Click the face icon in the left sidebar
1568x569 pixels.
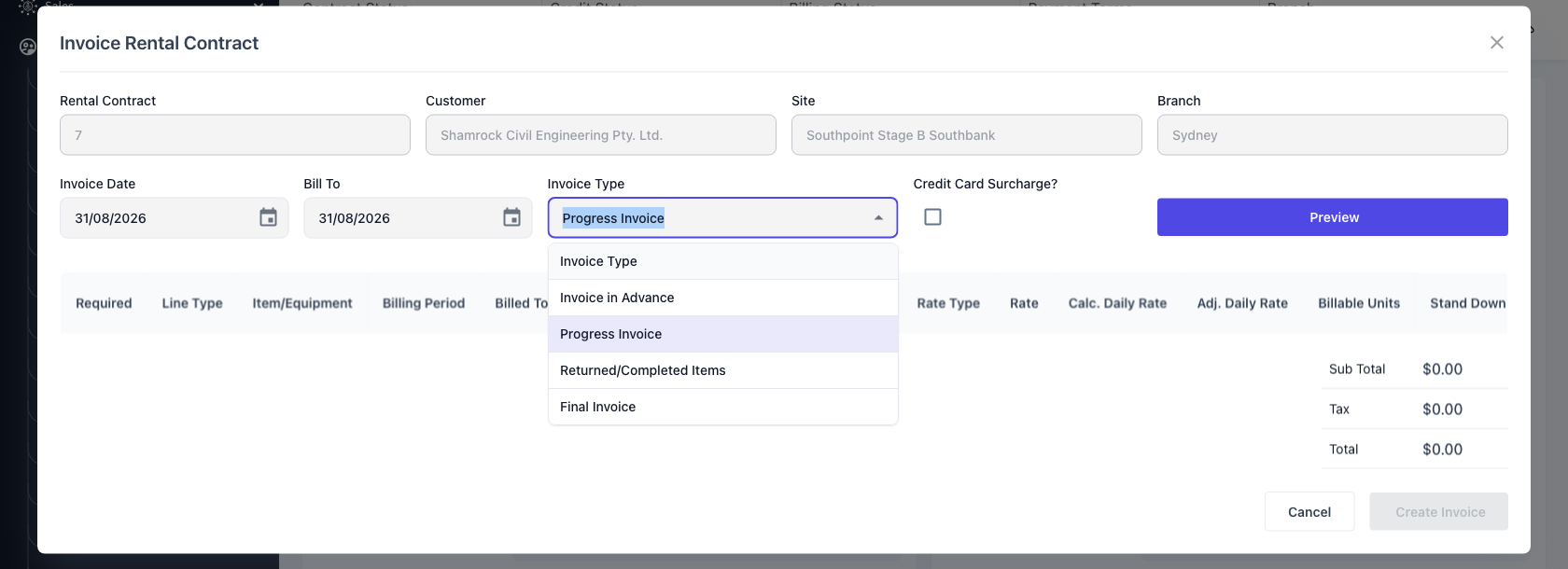[x=28, y=47]
